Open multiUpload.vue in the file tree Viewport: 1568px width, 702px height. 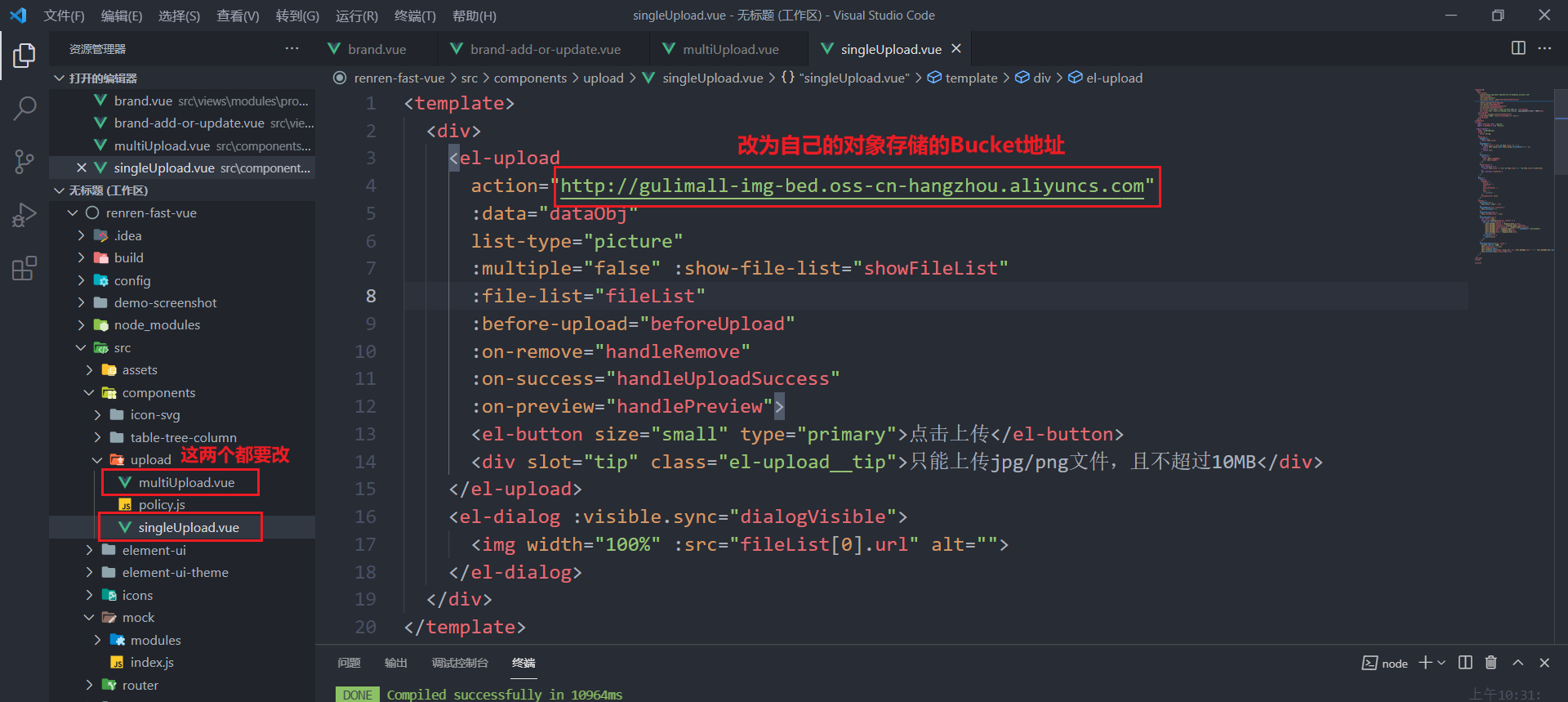point(182,482)
